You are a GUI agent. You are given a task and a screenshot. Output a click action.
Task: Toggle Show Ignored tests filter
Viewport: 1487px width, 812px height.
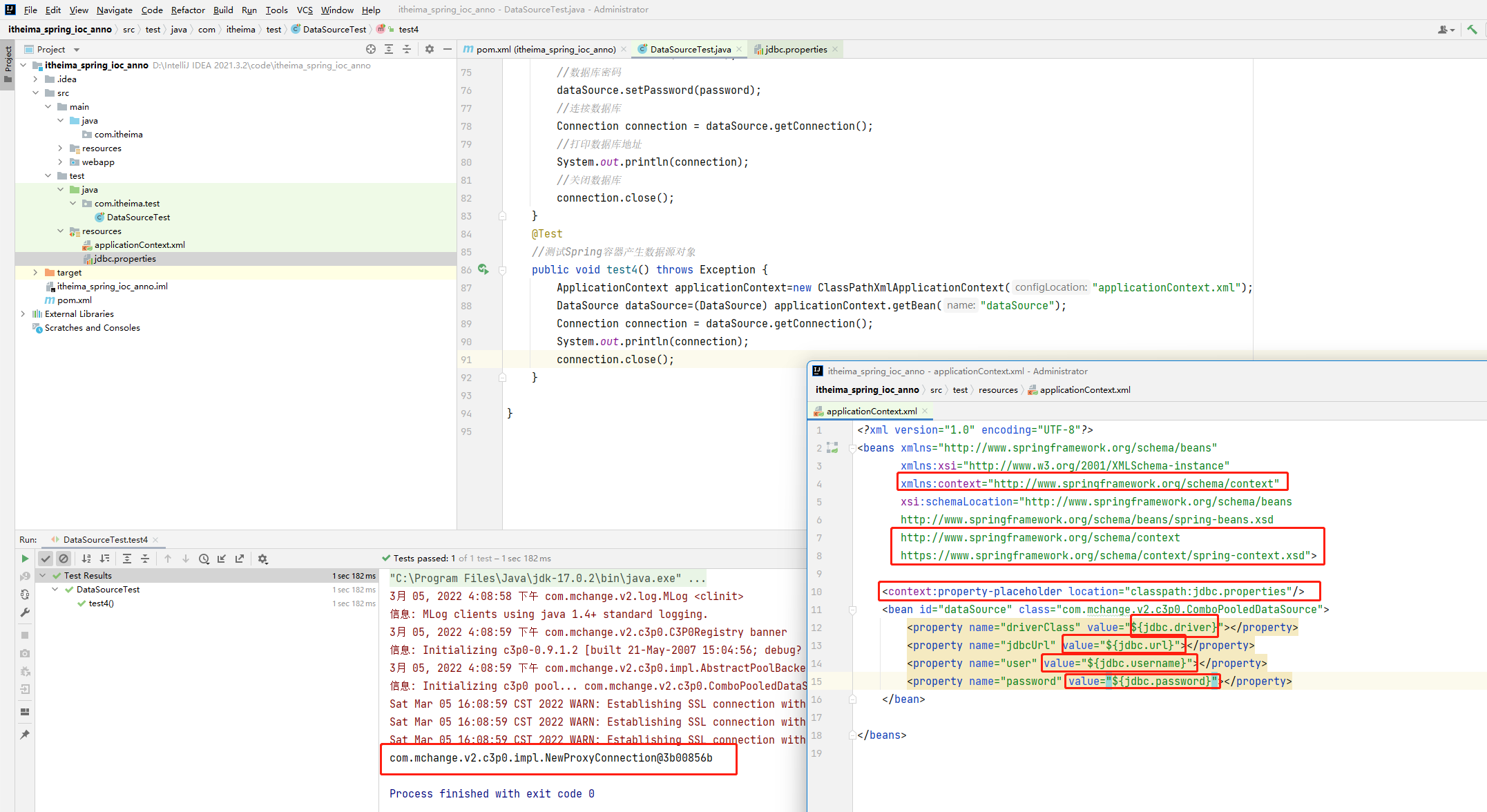coord(64,559)
